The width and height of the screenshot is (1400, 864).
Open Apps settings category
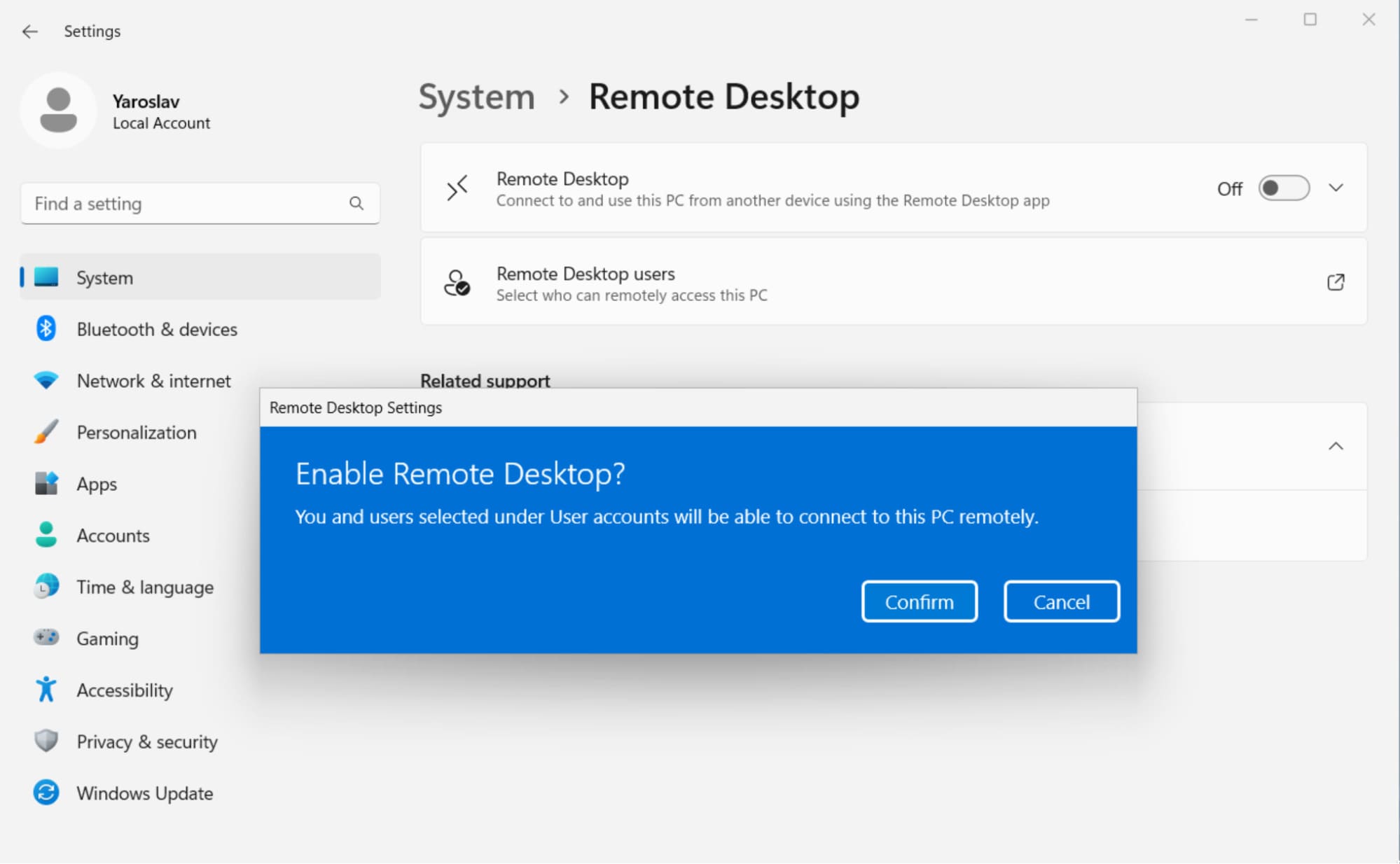(x=140, y=484)
